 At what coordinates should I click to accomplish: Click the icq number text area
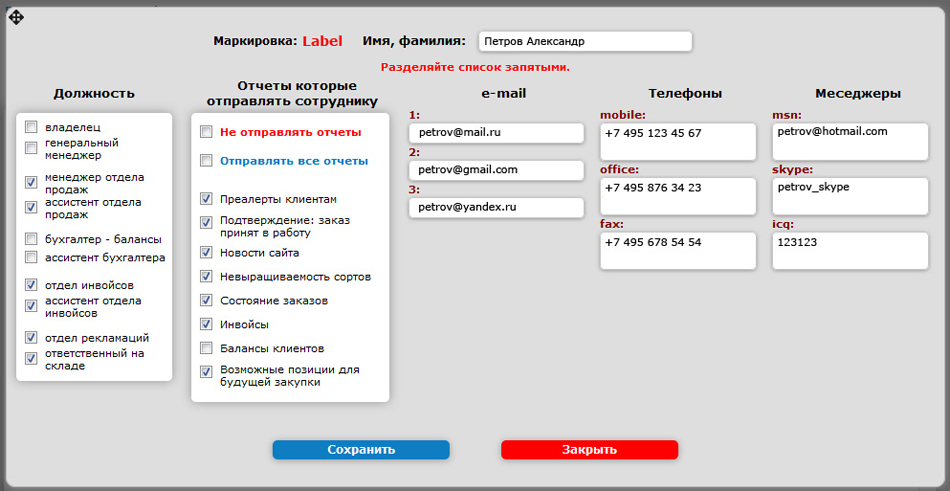[x=850, y=250]
